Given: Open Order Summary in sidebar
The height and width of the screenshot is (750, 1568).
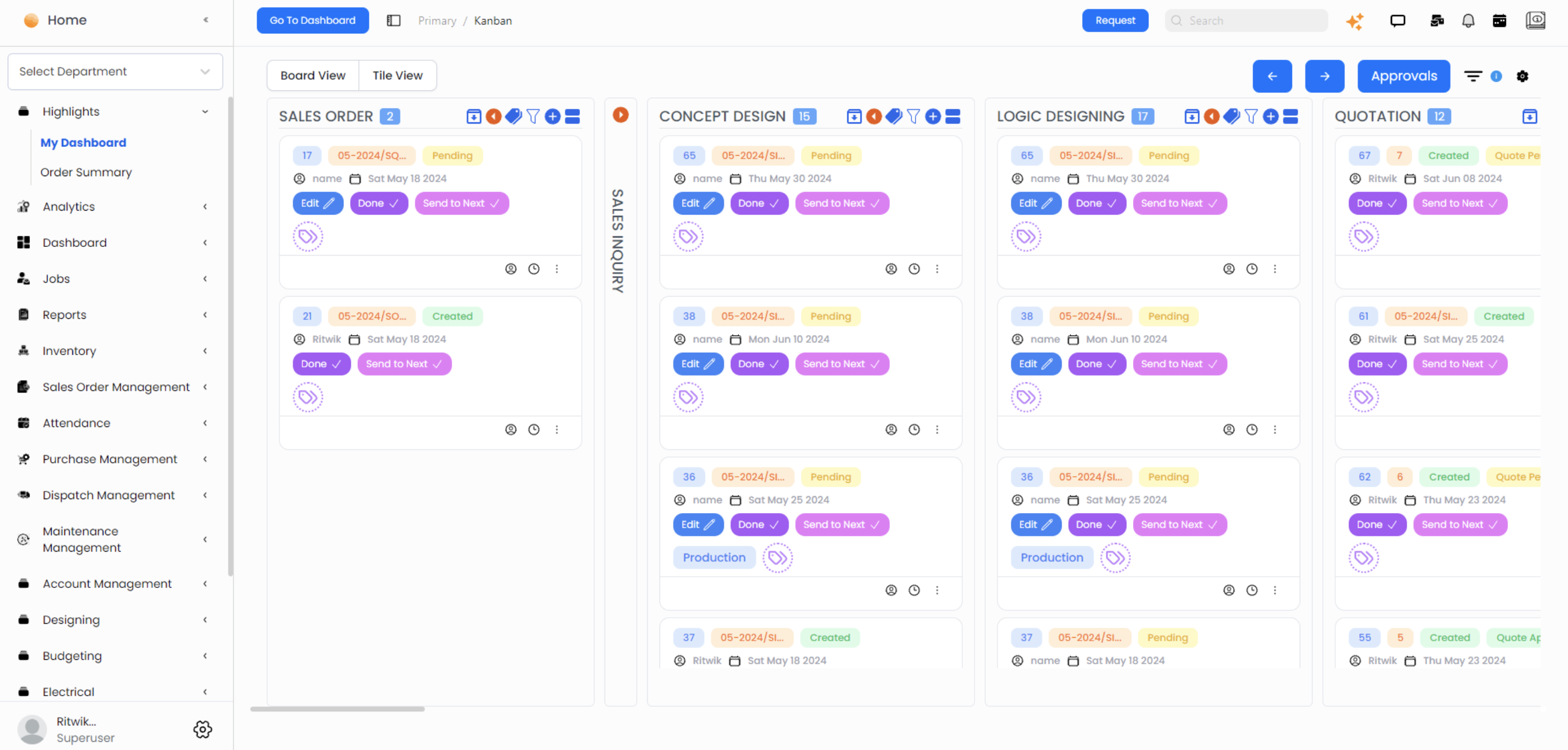Looking at the screenshot, I should click(x=86, y=173).
